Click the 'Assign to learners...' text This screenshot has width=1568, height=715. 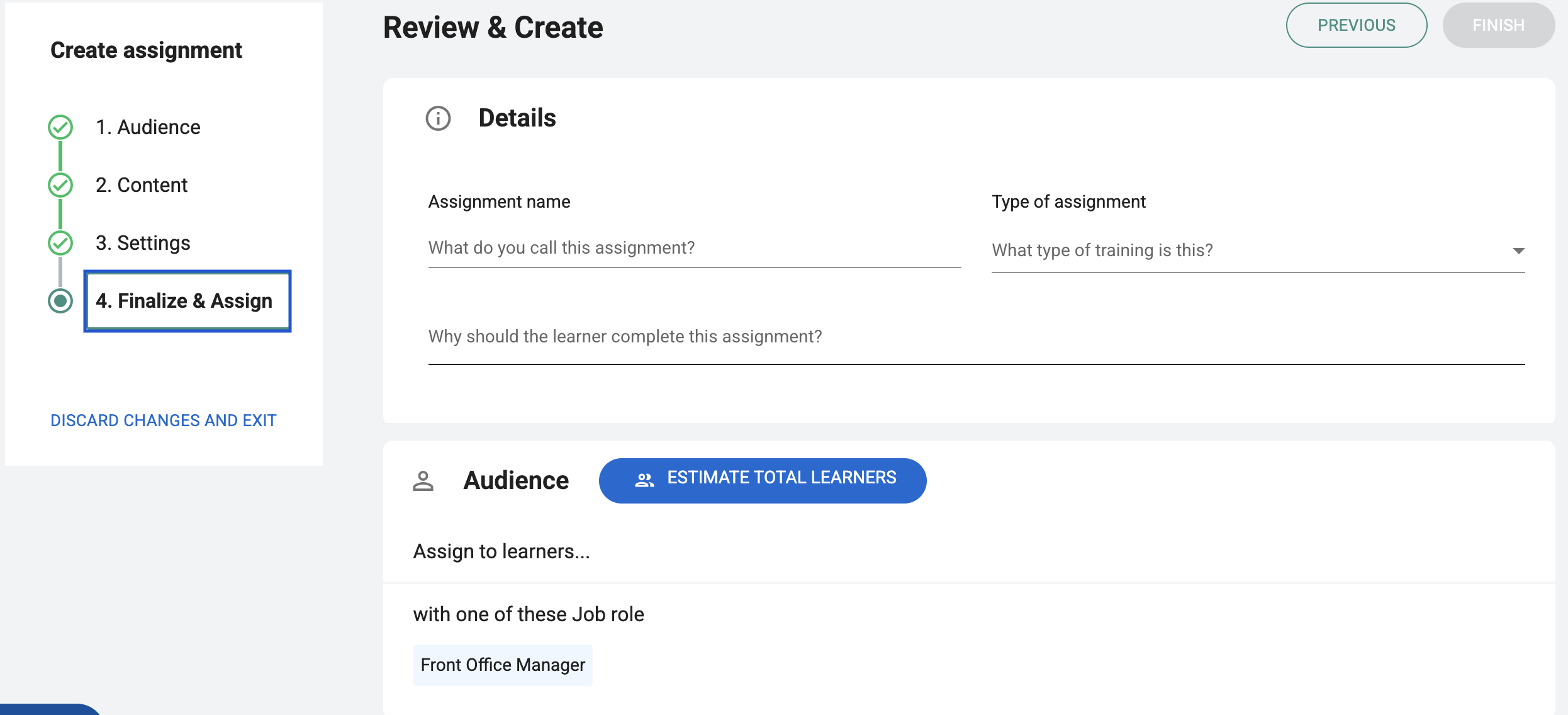click(x=501, y=551)
